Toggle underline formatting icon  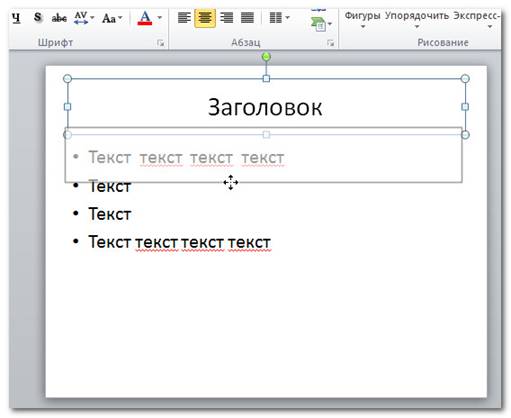click(16, 18)
